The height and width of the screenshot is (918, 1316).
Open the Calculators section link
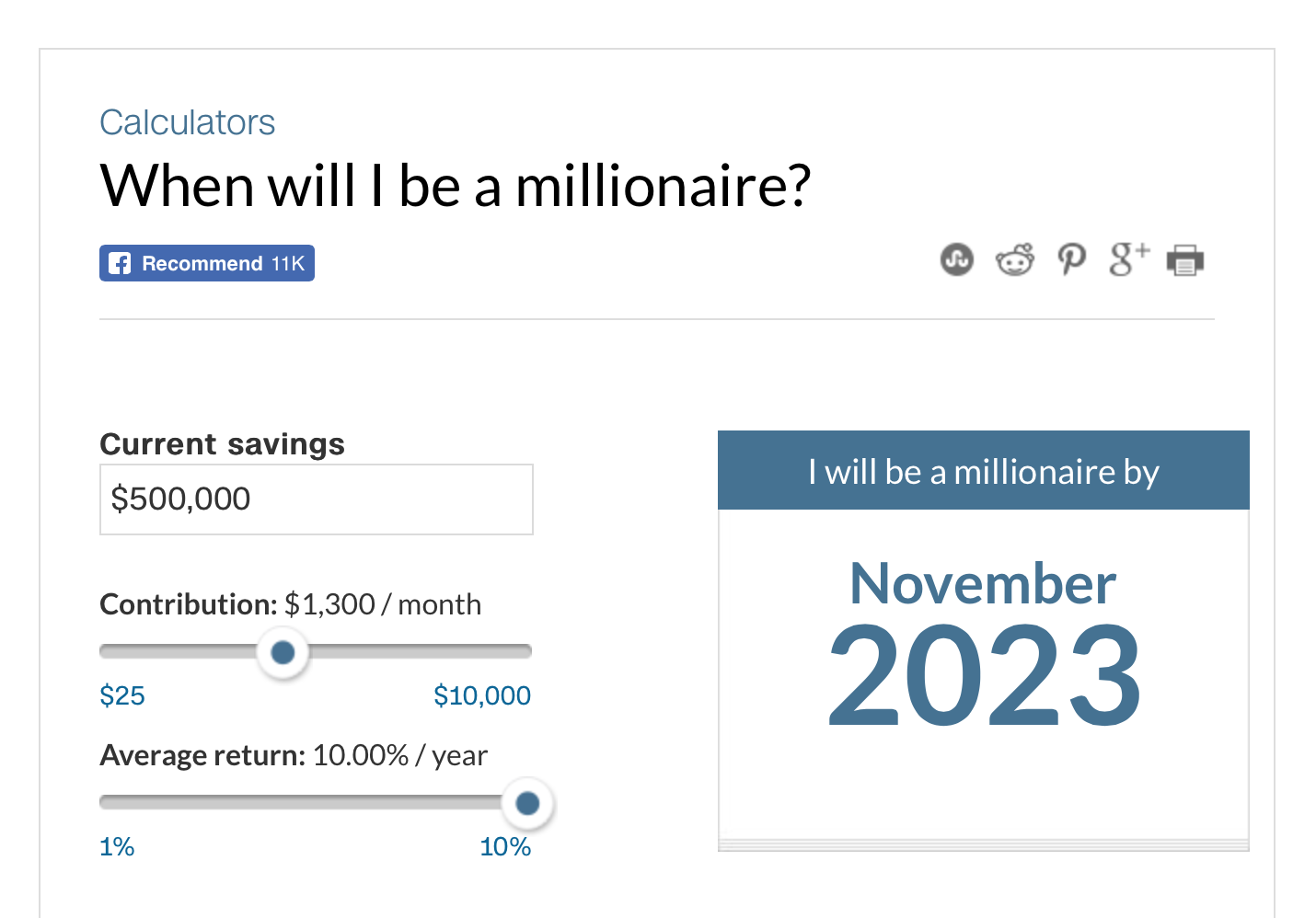pyautogui.click(x=187, y=121)
